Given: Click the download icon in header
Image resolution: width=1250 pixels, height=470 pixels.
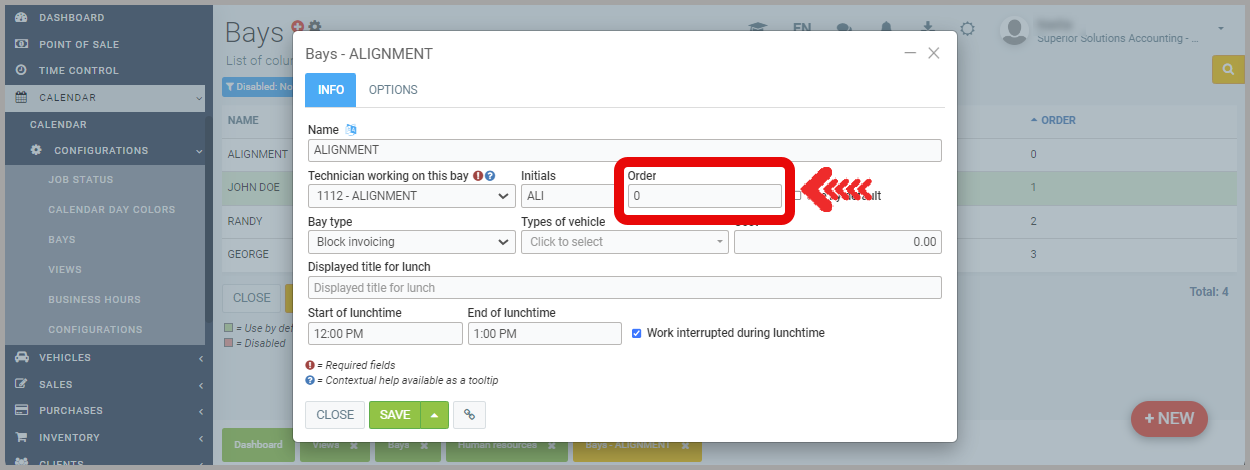Looking at the screenshot, I should click(928, 28).
